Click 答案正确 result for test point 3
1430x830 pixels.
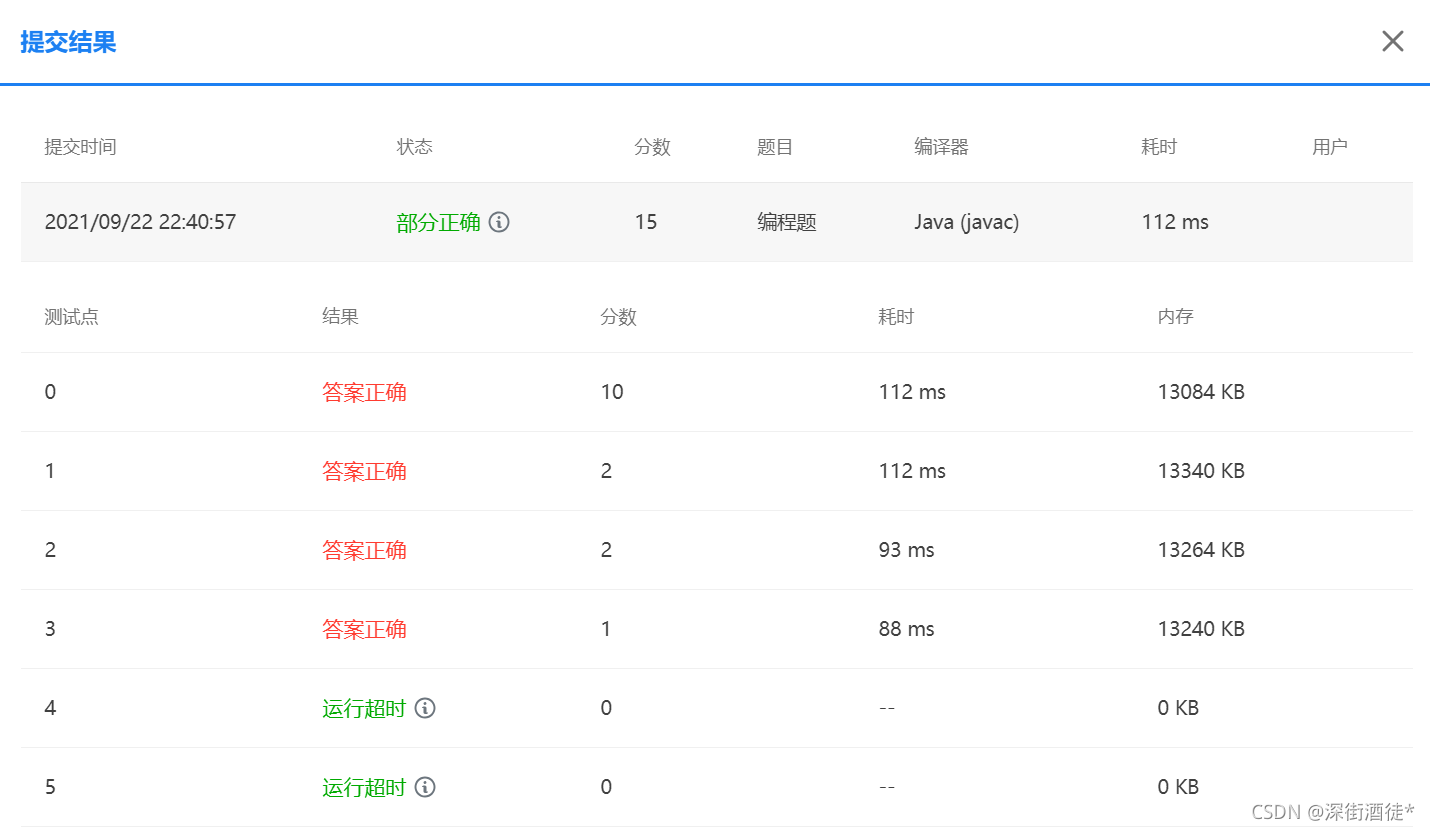364,629
